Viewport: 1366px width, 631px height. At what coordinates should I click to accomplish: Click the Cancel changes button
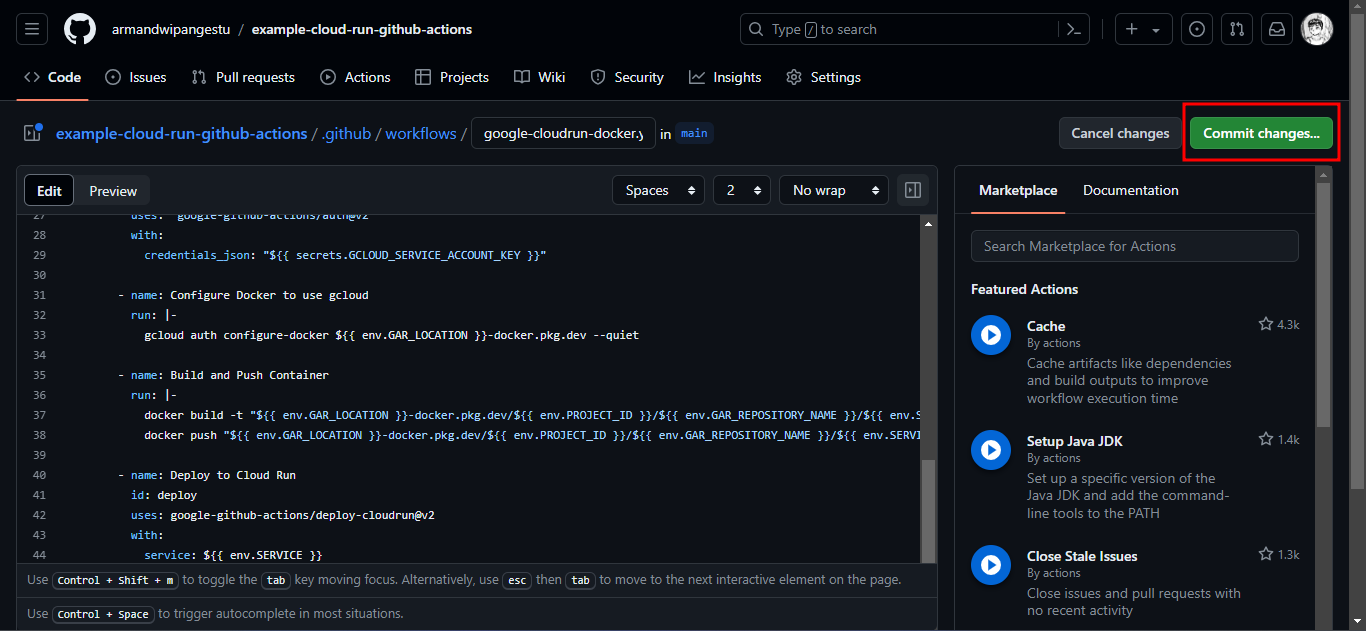[1120, 133]
